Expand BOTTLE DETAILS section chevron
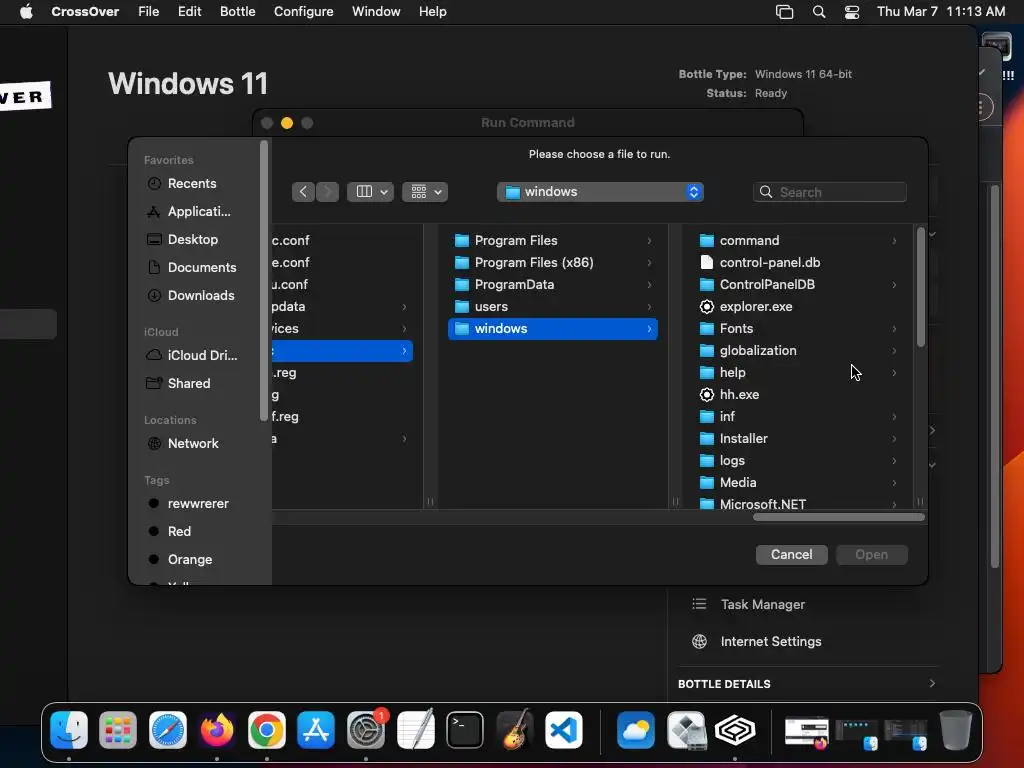The width and height of the screenshot is (1024, 768). click(x=932, y=684)
